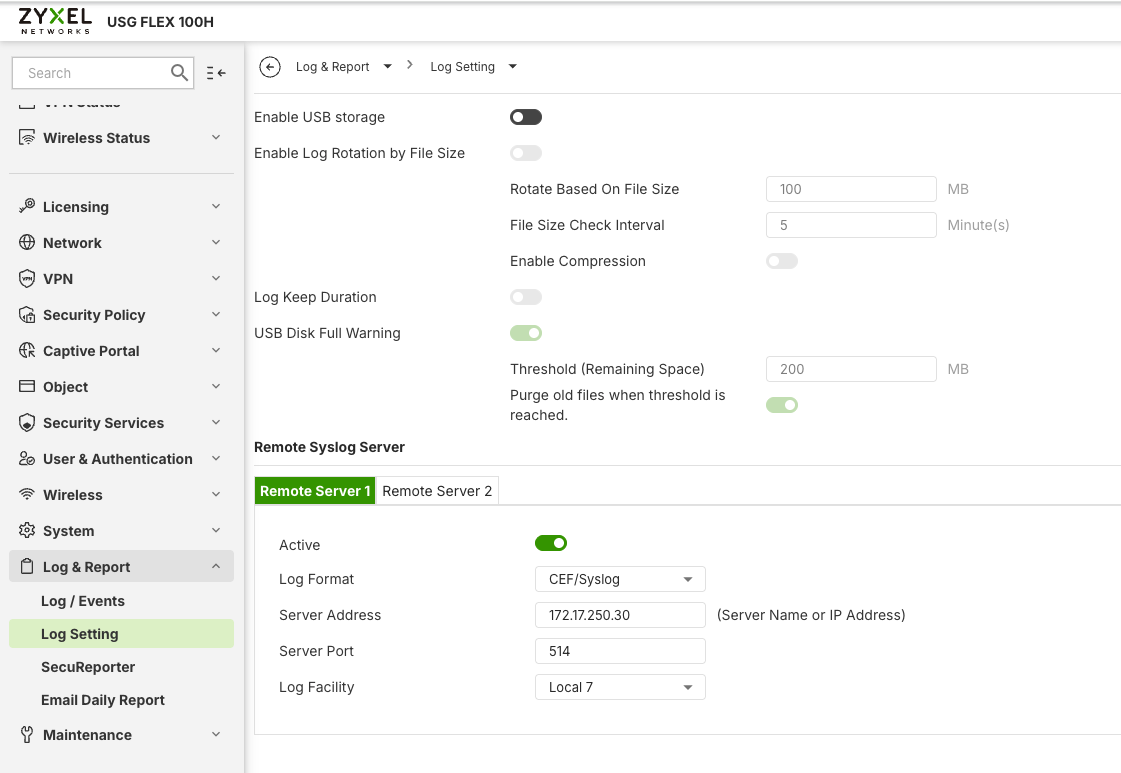Image resolution: width=1121 pixels, height=773 pixels.
Task: Open the Log Facility dropdown
Action: [x=620, y=687]
